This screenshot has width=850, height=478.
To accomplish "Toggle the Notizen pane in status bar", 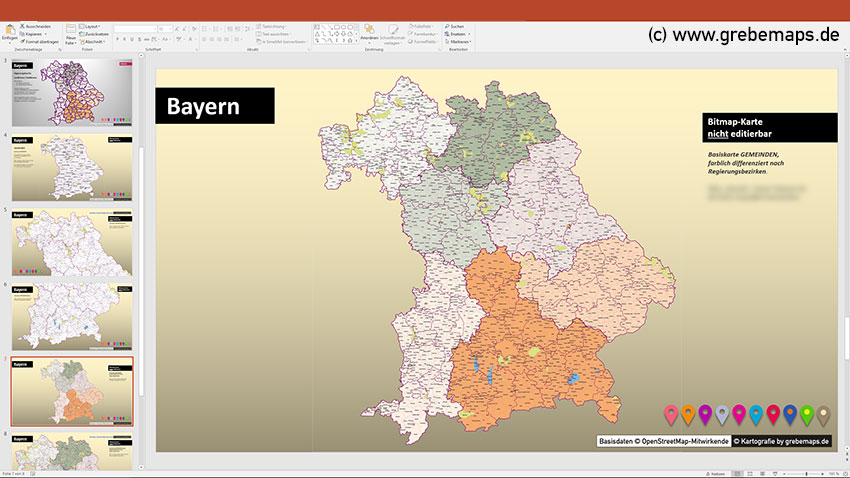I will [x=716, y=474].
